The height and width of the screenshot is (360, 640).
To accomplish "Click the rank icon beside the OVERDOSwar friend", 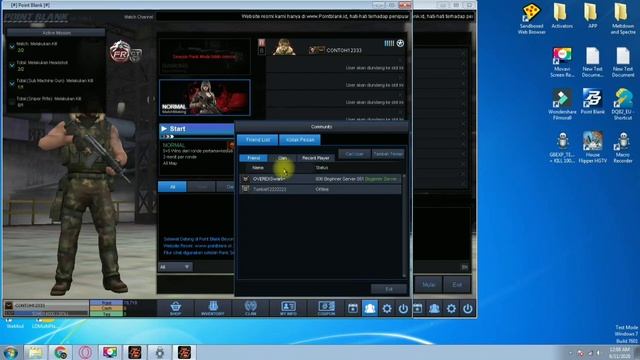I will 245,179.
